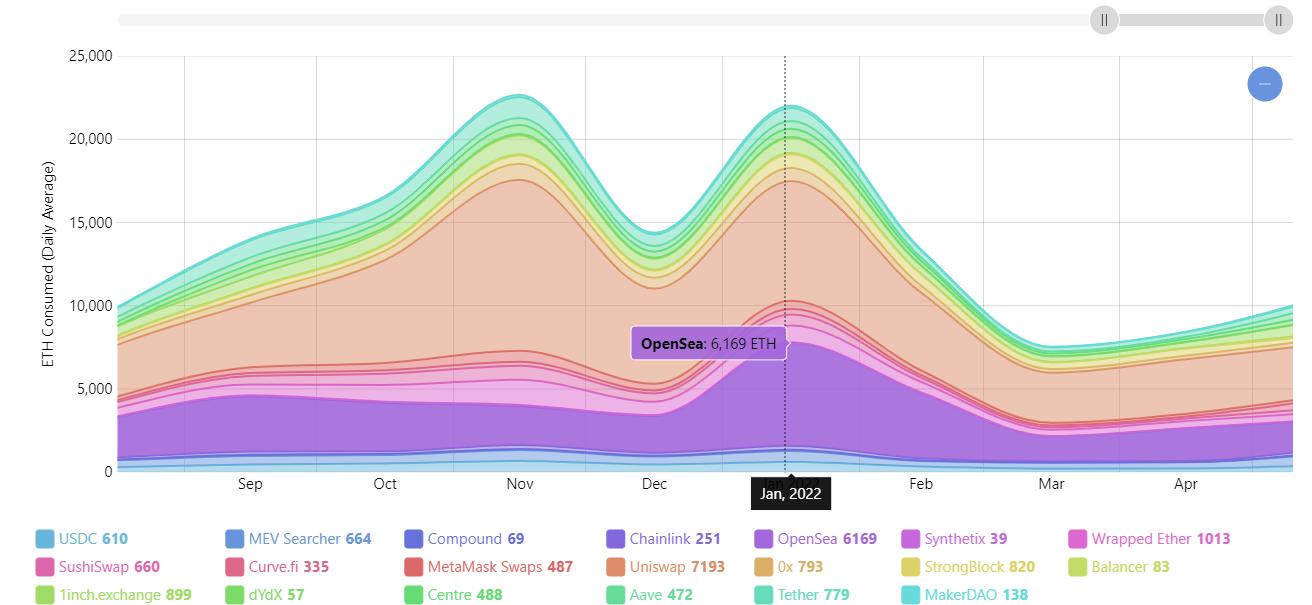
Task: Toggle the MEV Searcher legend entry
Action: tap(296, 539)
